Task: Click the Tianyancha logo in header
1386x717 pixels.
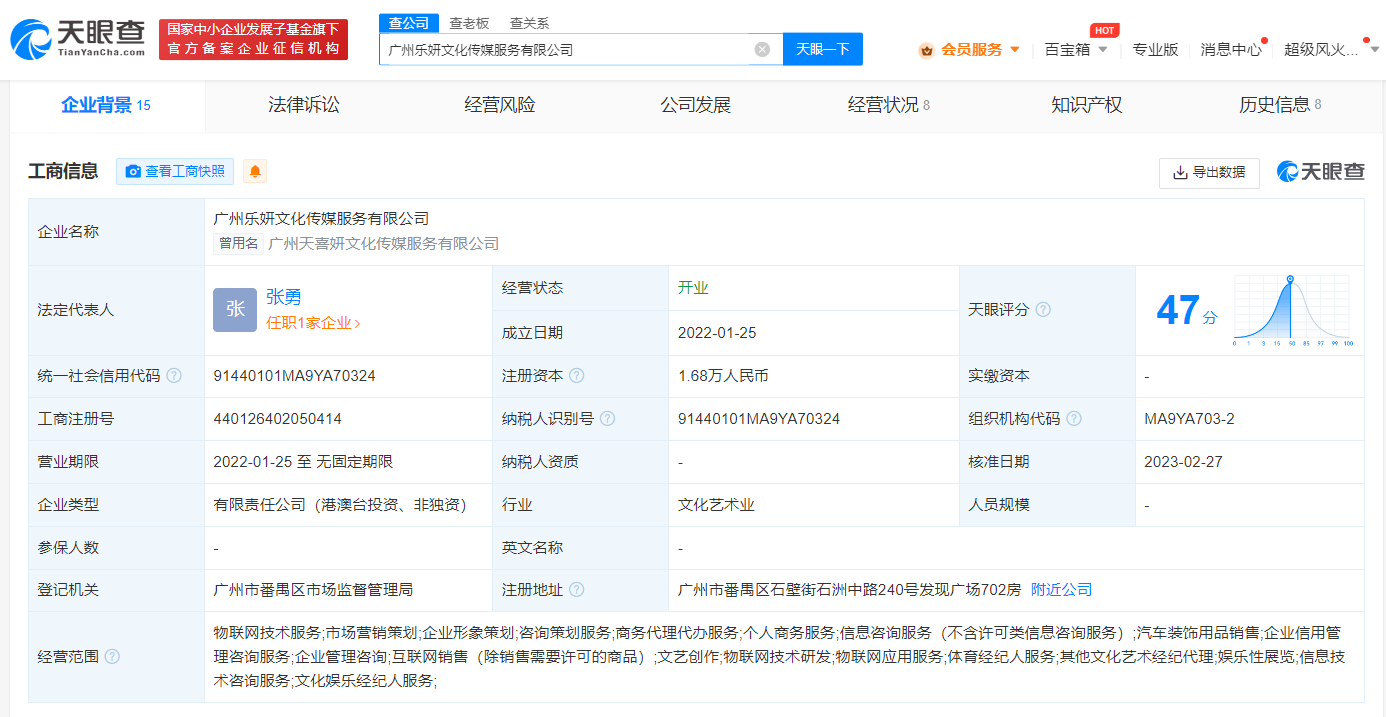Action: pyautogui.click(x=78, y=39)
